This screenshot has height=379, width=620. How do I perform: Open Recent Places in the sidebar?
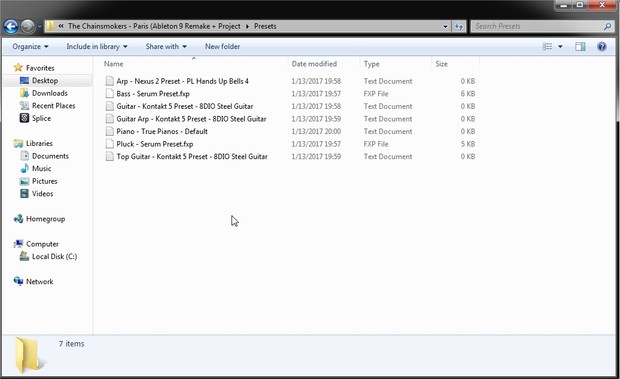[x=47, y=106]
